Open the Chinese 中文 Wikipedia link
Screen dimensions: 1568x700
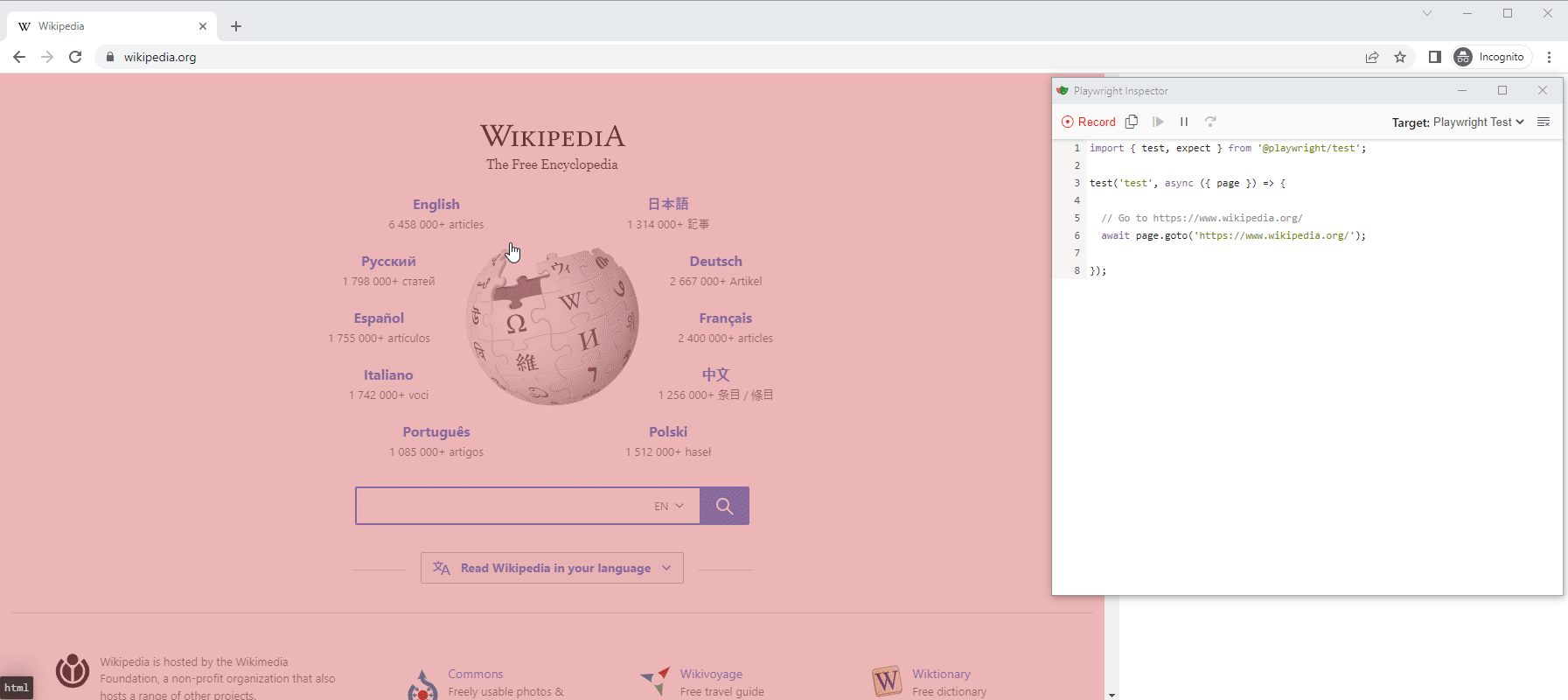pyautogui.click(x=715, y=374)
